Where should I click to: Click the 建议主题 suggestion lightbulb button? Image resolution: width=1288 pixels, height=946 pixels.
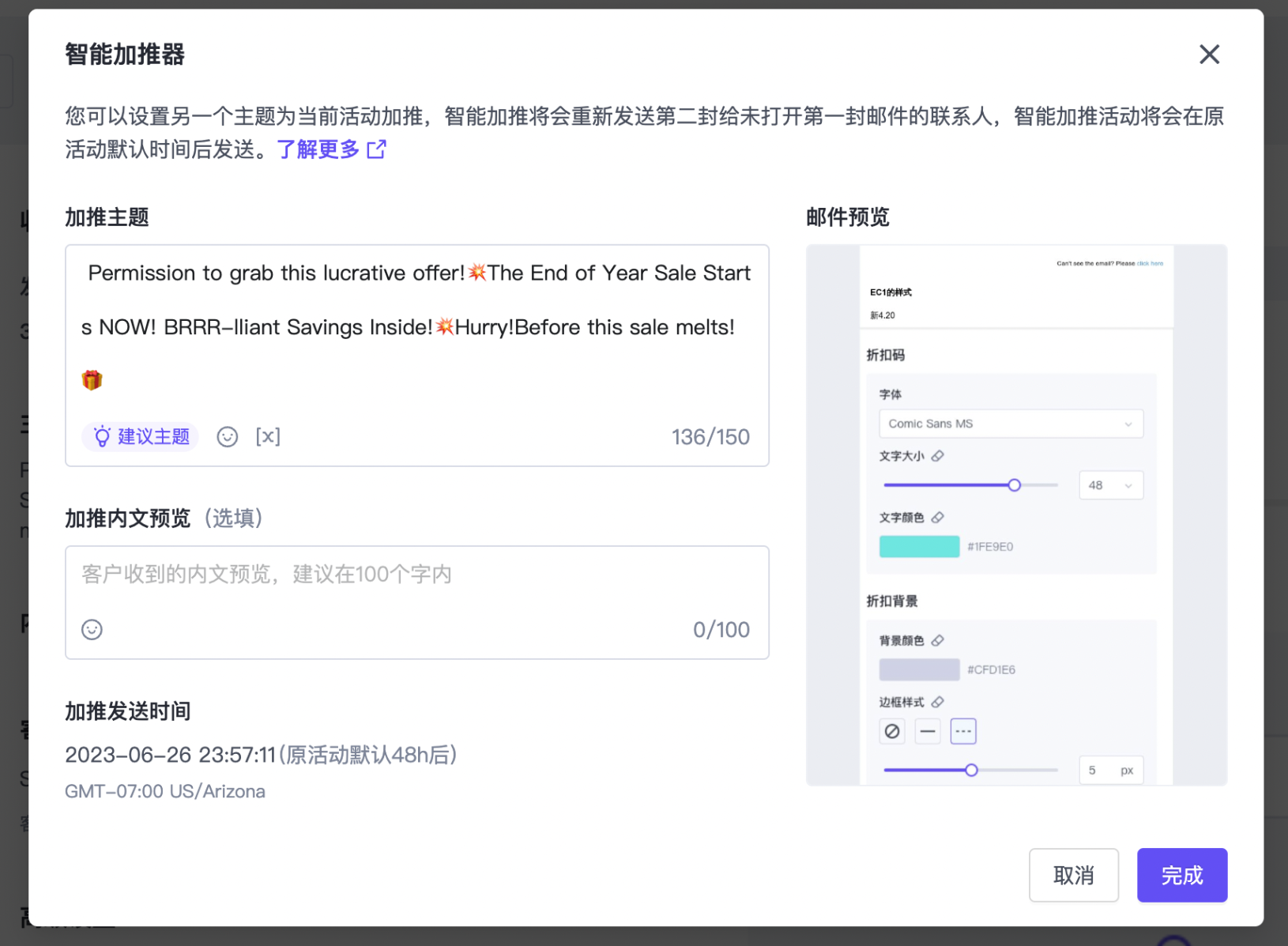pos(141,437)
